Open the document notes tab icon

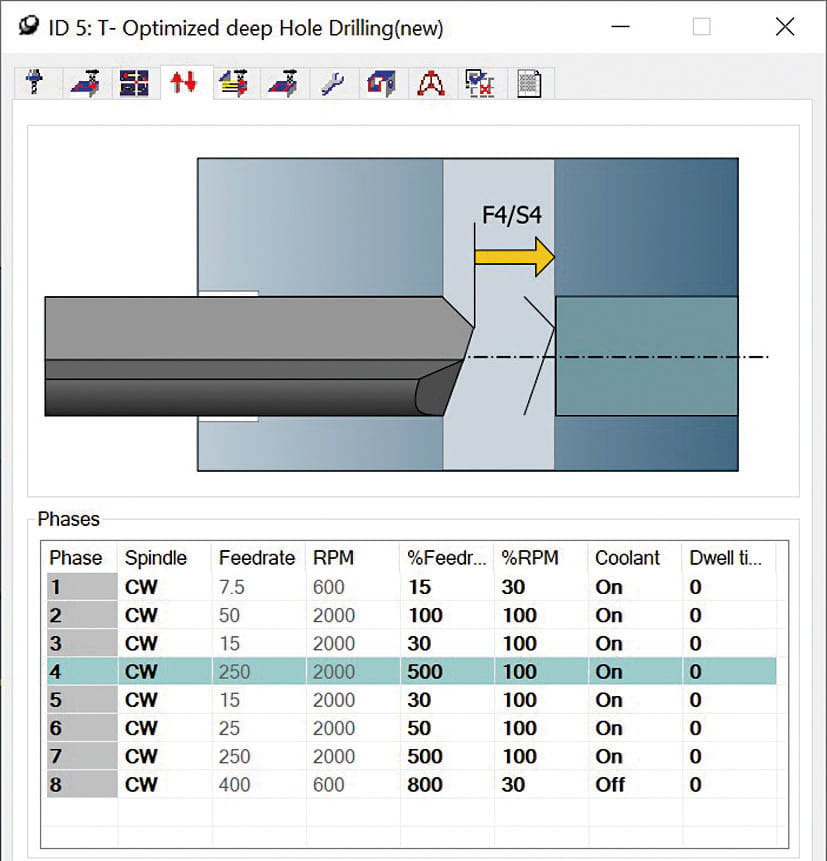[529, 84]
